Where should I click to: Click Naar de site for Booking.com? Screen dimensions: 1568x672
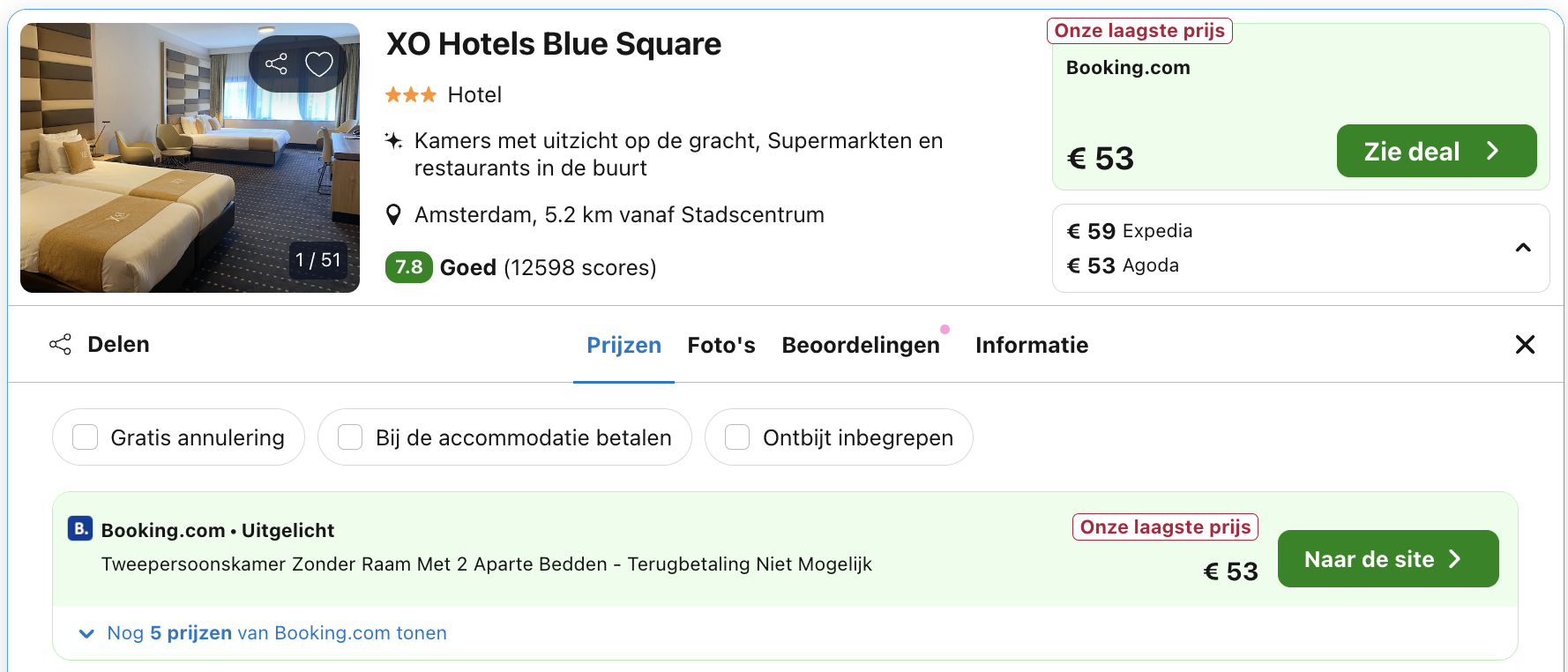point(1387,558)
